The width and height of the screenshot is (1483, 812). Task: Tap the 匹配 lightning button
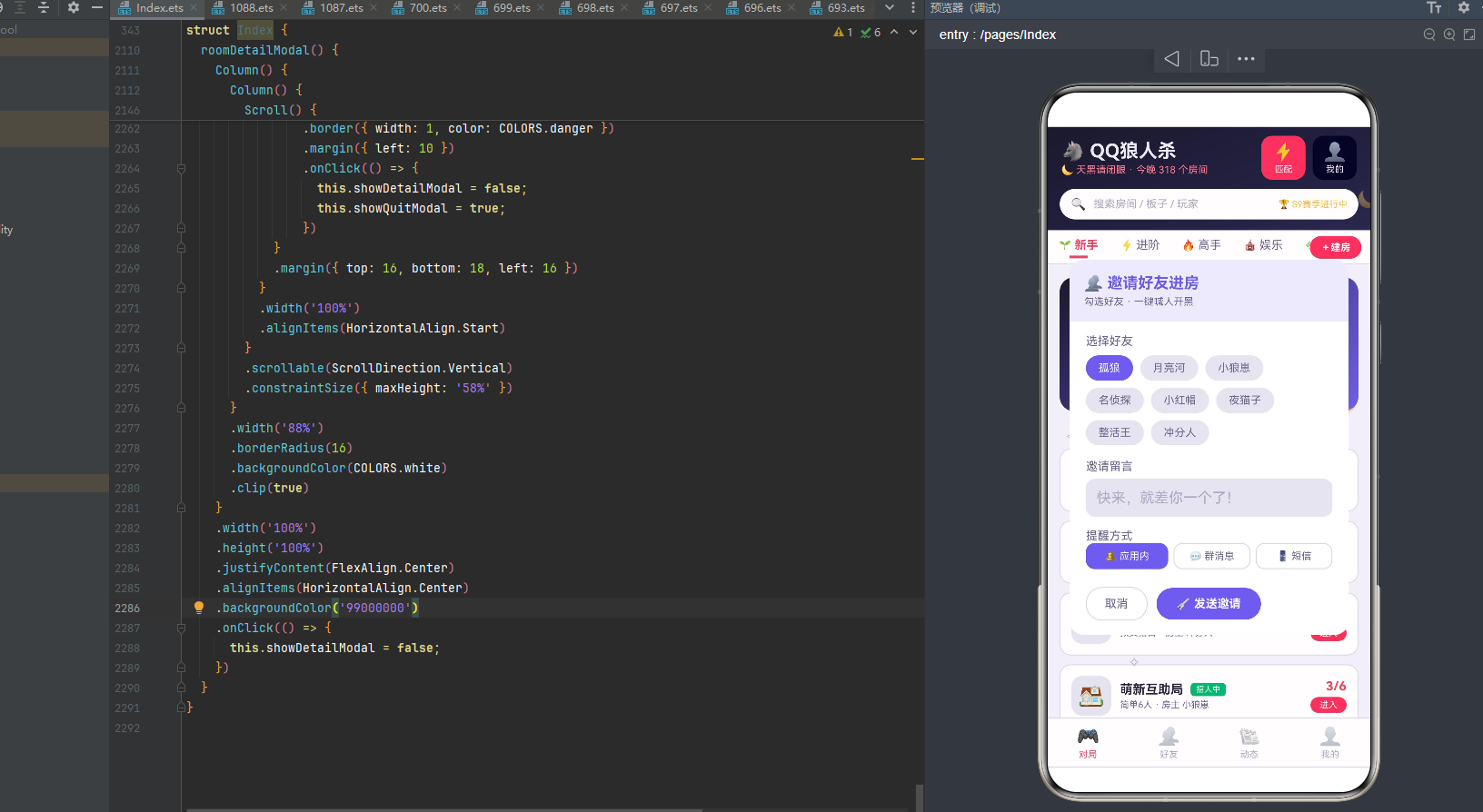(1283, 158)
